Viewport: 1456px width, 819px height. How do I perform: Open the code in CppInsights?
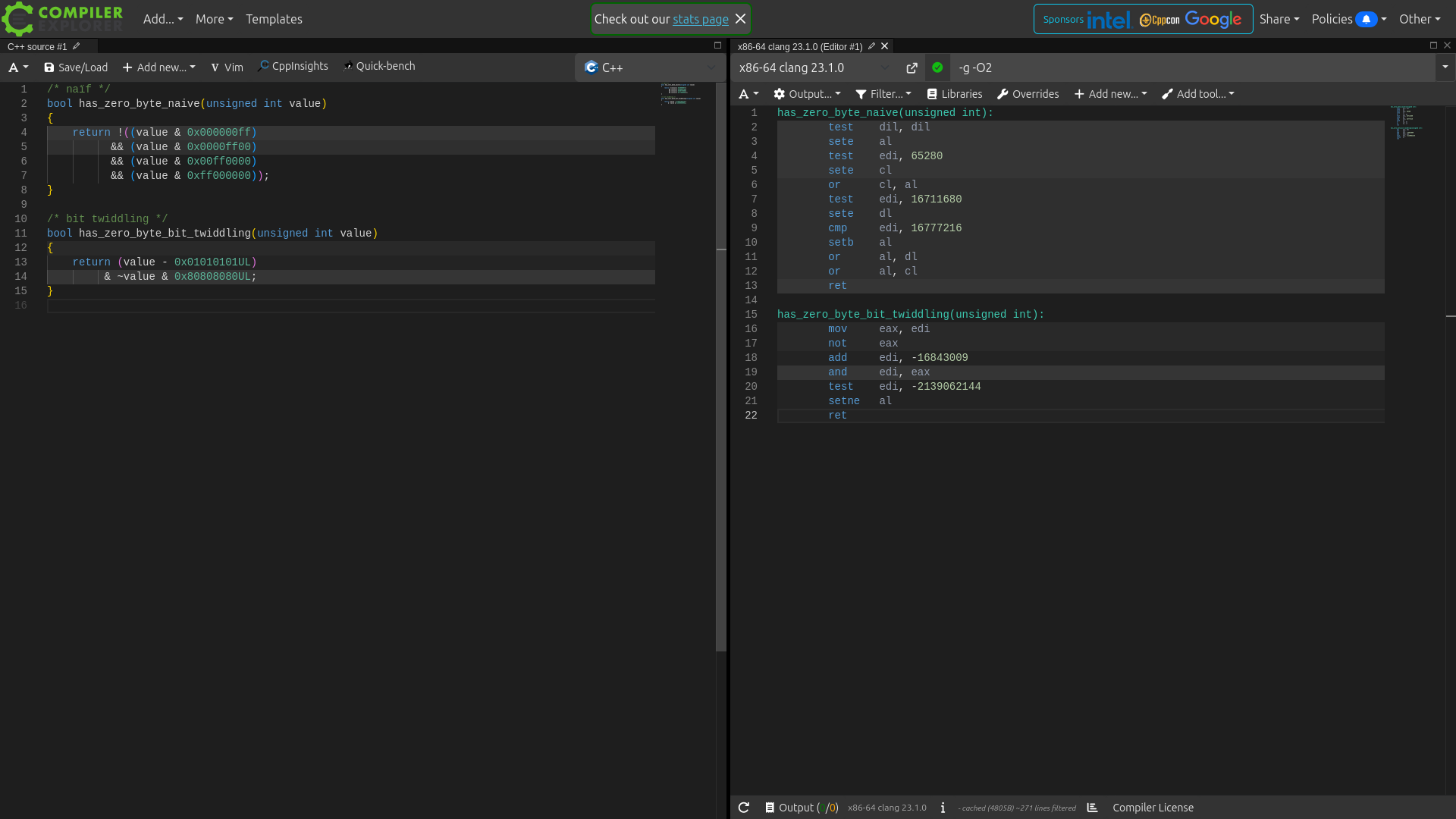pos(293,66)
